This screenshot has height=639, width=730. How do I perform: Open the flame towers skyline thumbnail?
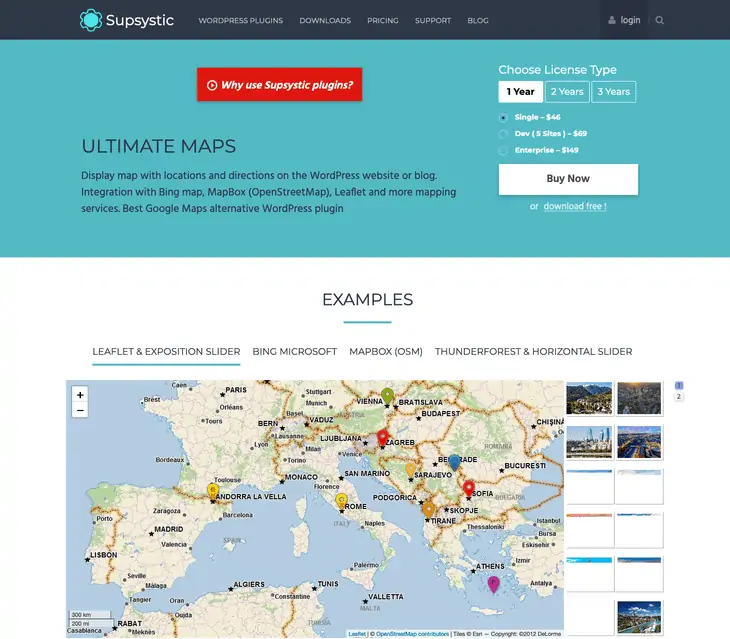(589, 442)
